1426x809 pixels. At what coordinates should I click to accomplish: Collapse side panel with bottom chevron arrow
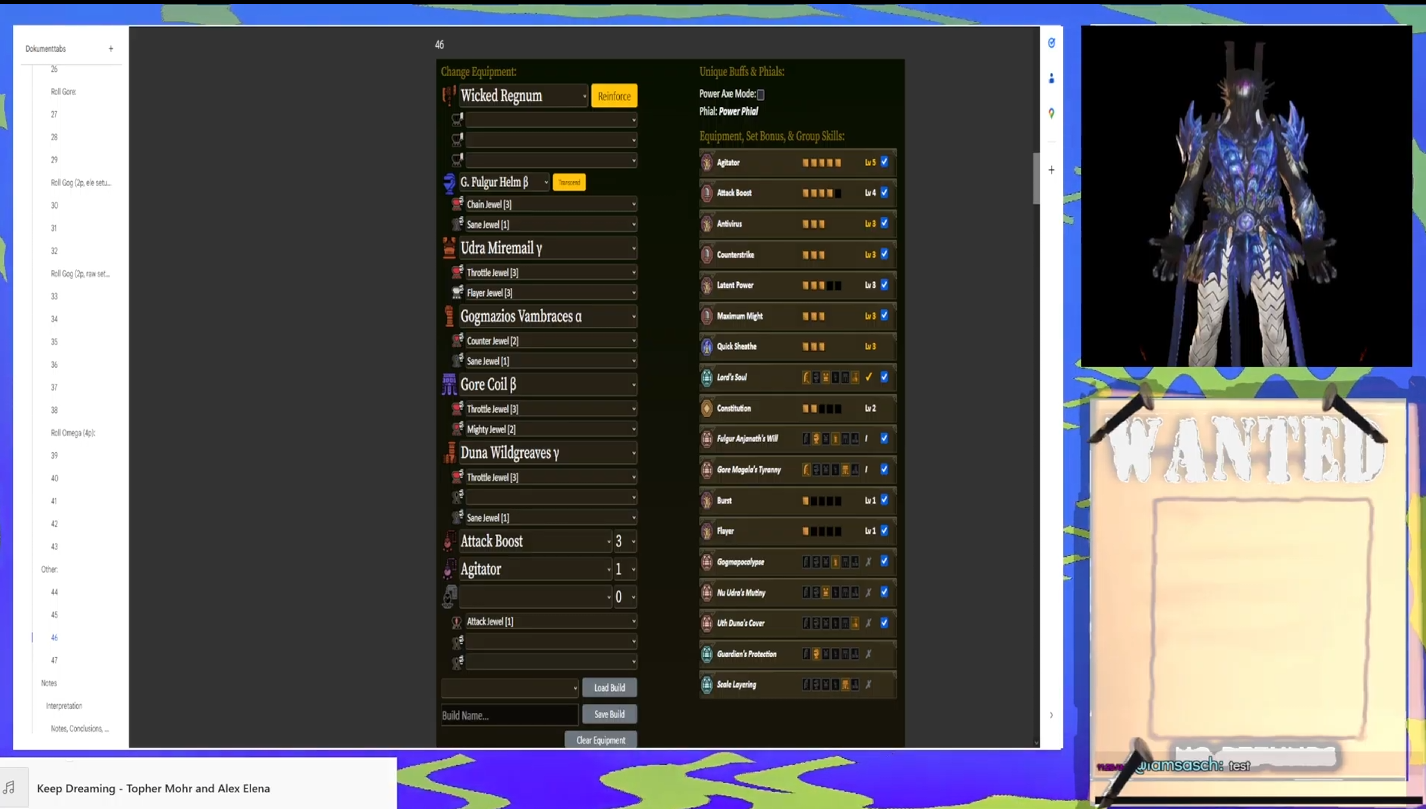tap(1051, 715)
